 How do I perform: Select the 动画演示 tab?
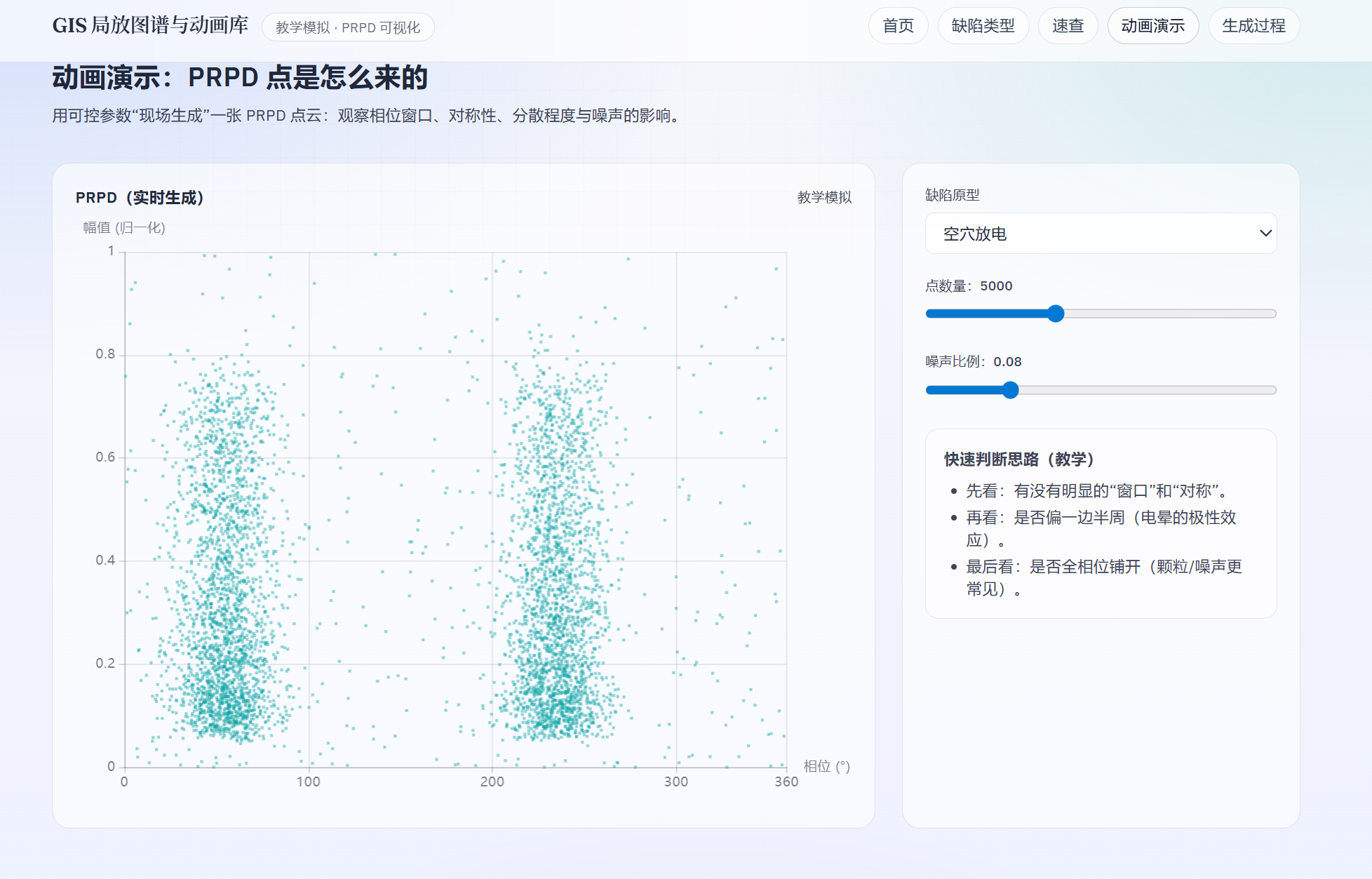click(1153, 25)
